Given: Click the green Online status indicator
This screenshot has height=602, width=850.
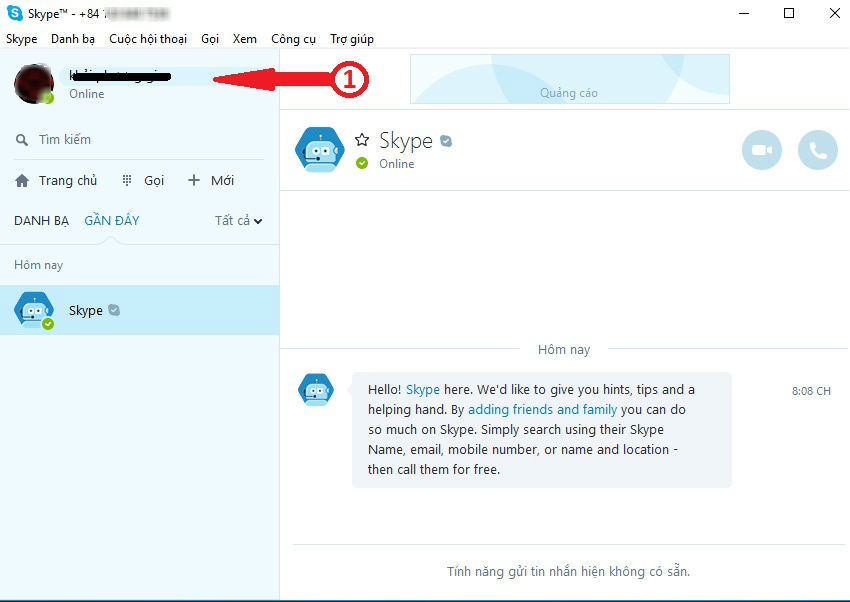Looking at the screenshot, I should (361, 162).
